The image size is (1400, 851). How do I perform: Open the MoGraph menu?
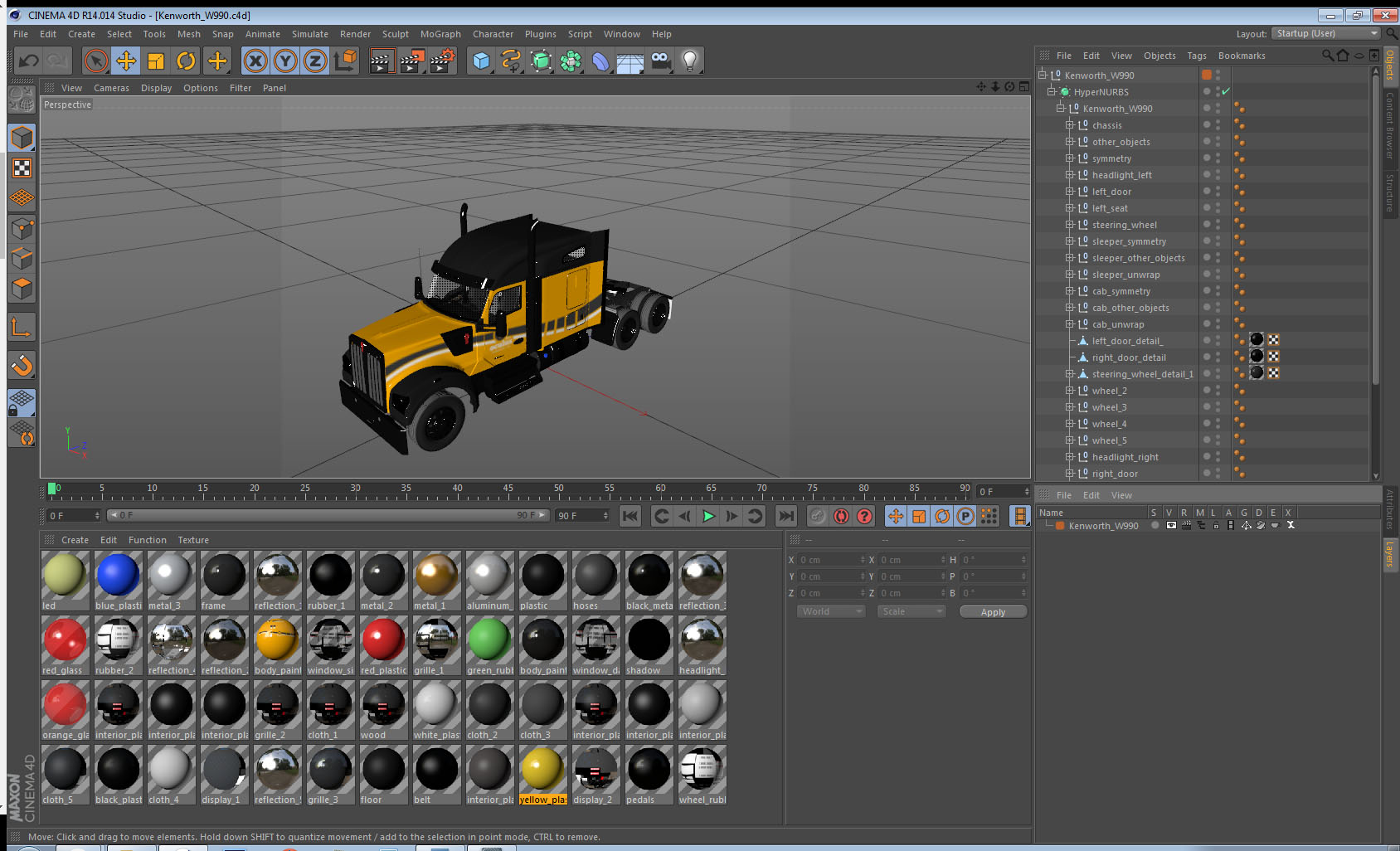[440, 34]
